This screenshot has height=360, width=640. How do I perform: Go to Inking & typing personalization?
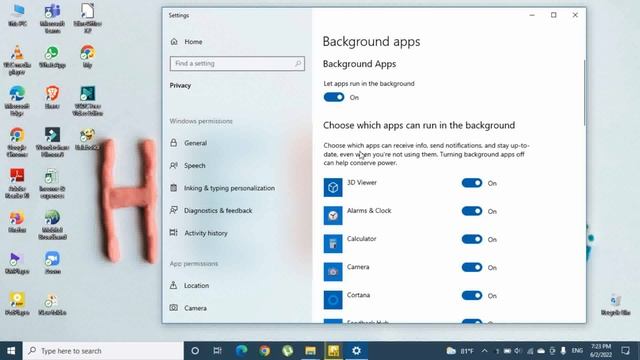click(x=229, y=188)
